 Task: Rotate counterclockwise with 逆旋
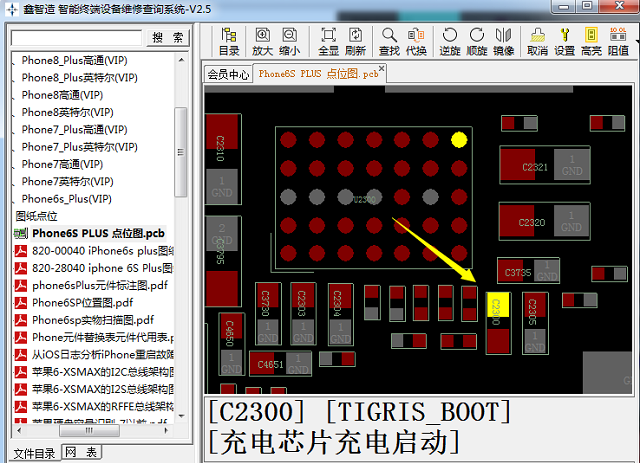click(x=450, y=41)
